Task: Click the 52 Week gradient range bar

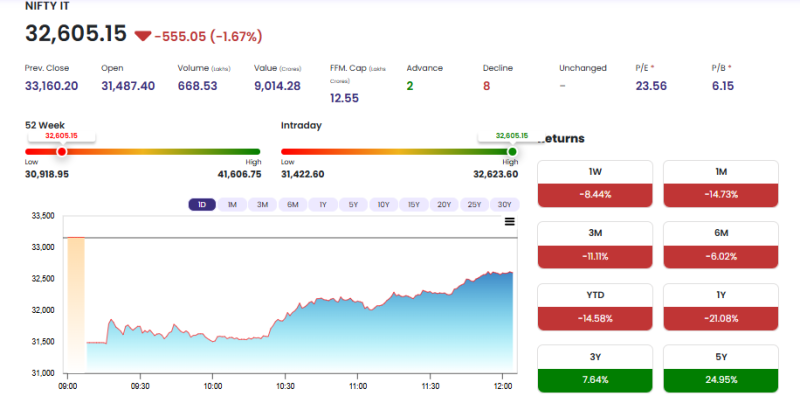Action: pos(143,151)
